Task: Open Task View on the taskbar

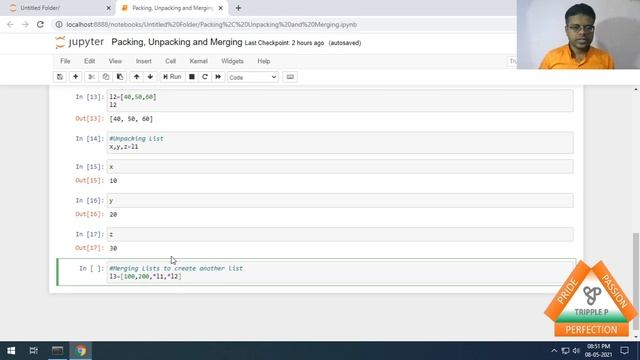Action: 33,351
